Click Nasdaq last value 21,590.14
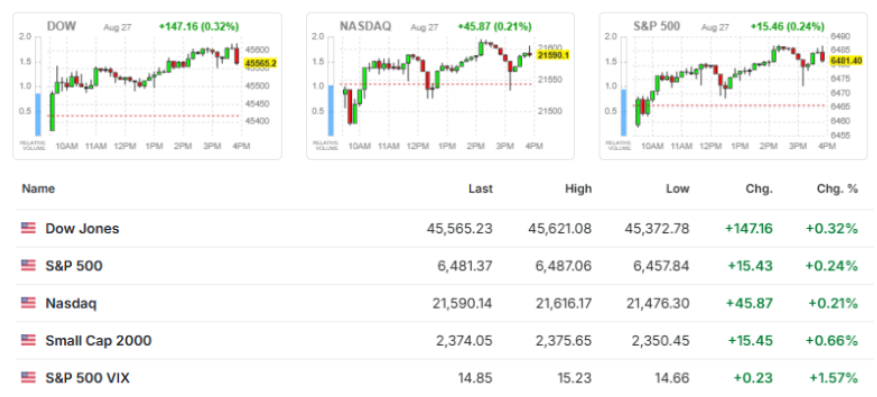Screen dimensions: 877x397 (x=463, y=304)
